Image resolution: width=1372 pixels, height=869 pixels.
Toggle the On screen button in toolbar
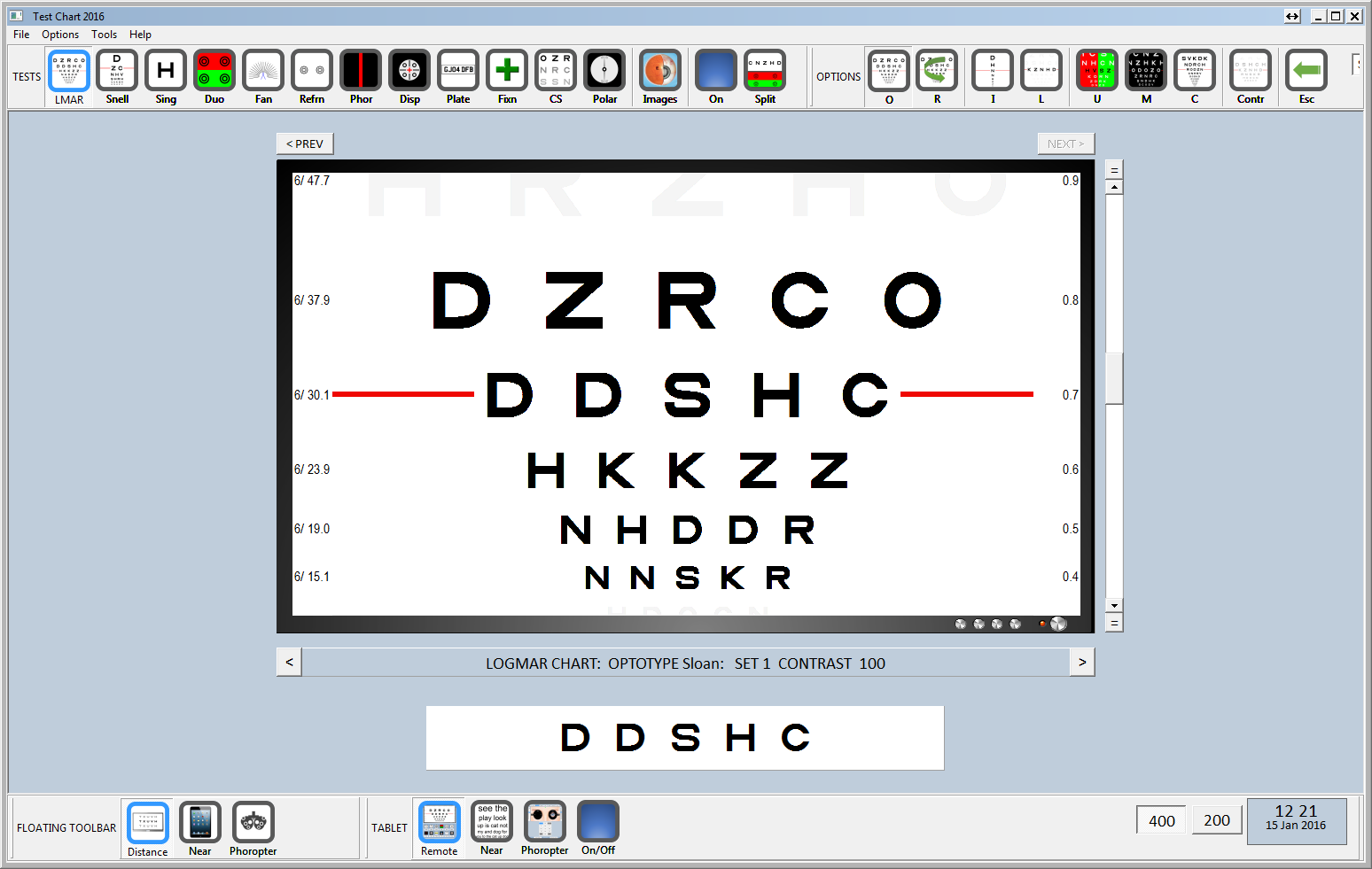tap(716, 71)
